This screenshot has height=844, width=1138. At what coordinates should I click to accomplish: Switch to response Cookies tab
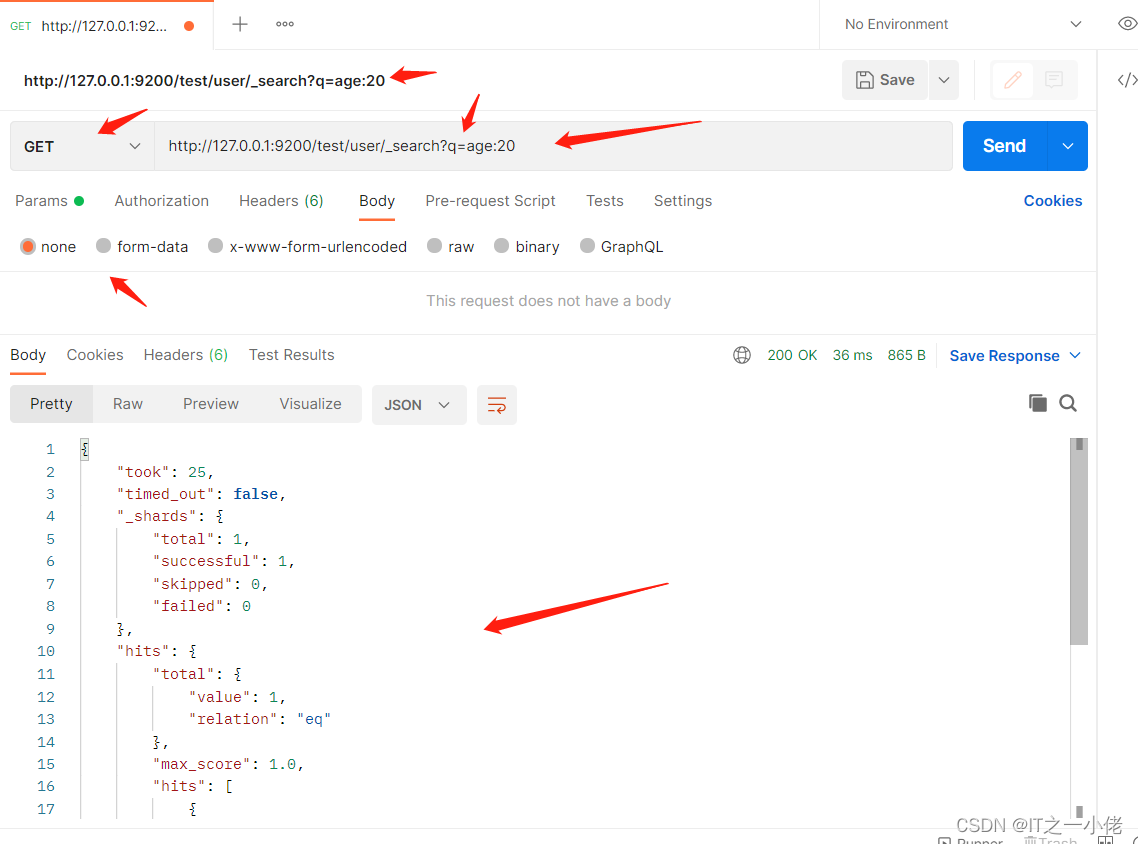[95, 355]
